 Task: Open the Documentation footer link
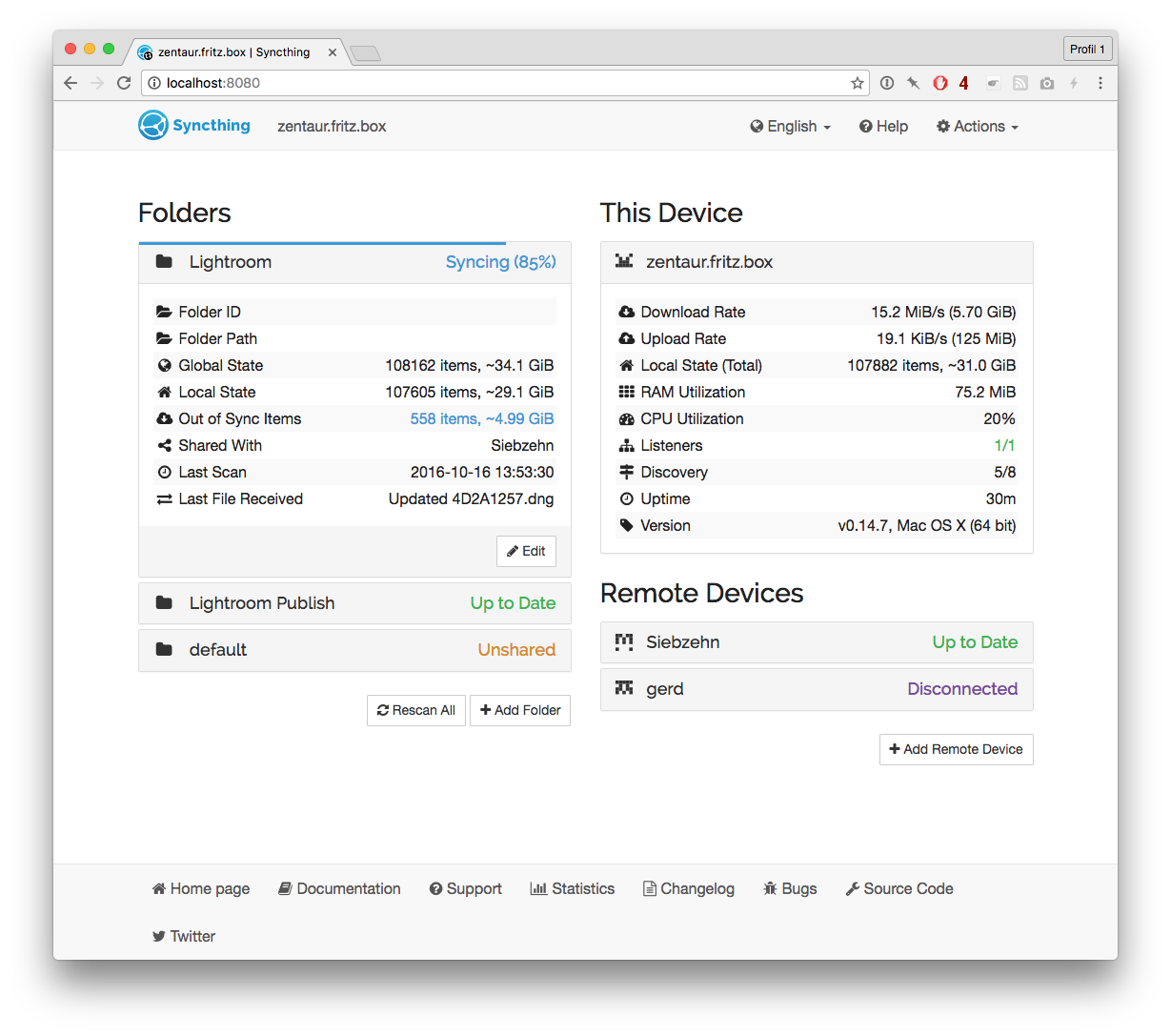[x=339, y=888]
